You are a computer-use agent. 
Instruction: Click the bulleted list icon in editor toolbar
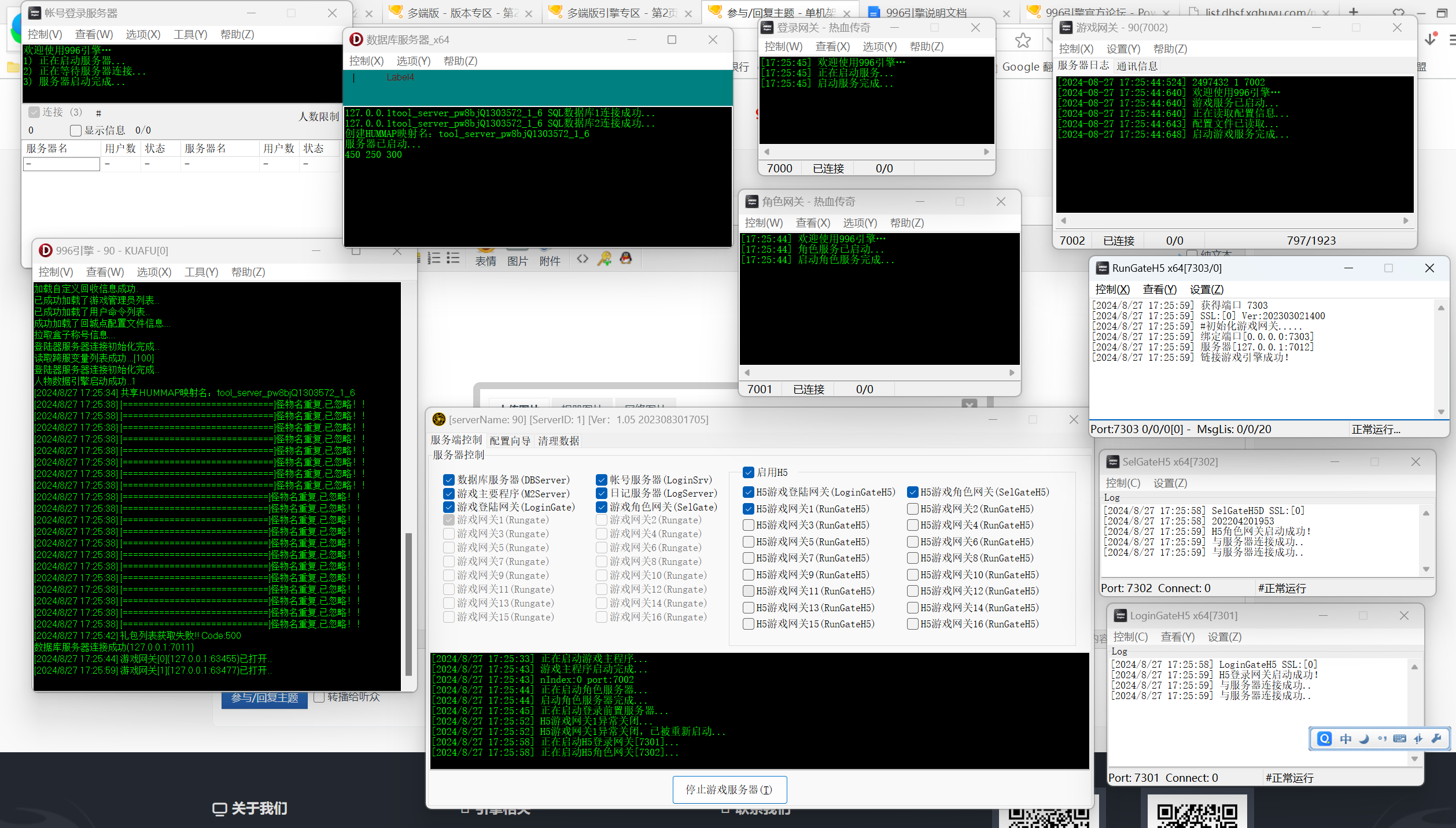click(x=453, y=258)
